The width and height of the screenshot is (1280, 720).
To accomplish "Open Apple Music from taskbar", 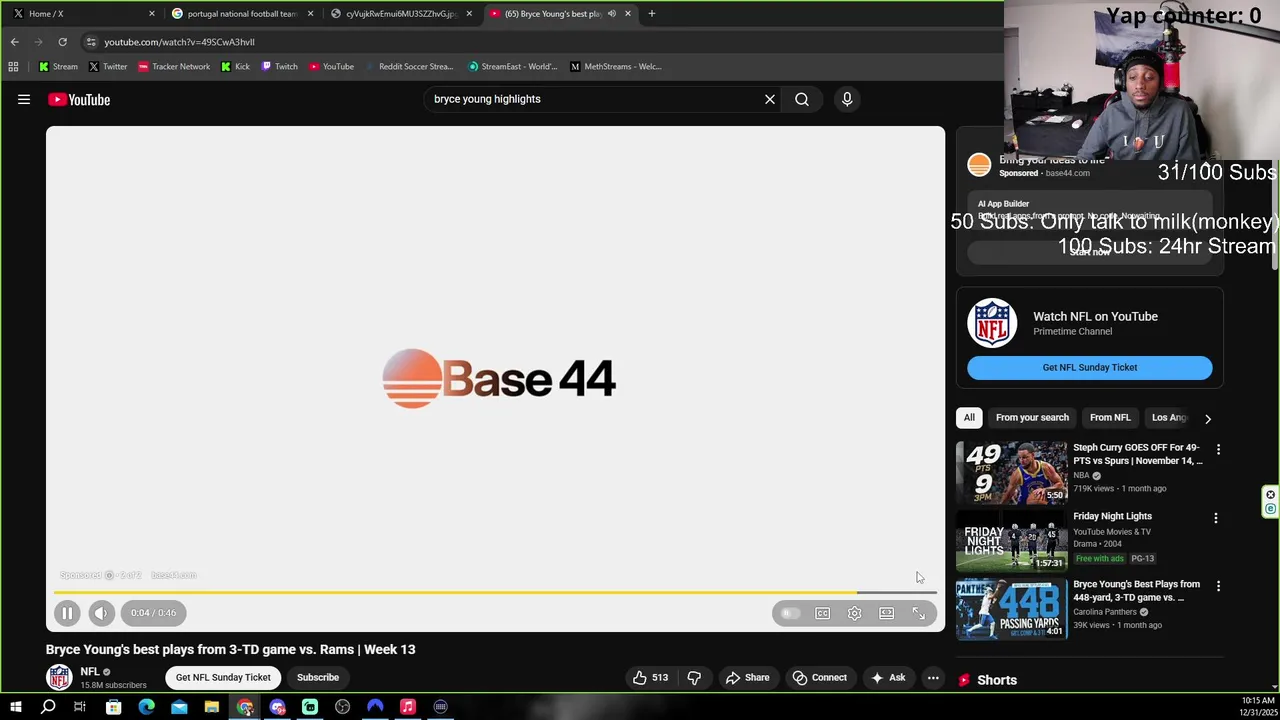I will pyautogui.click(x=408, y=707).
